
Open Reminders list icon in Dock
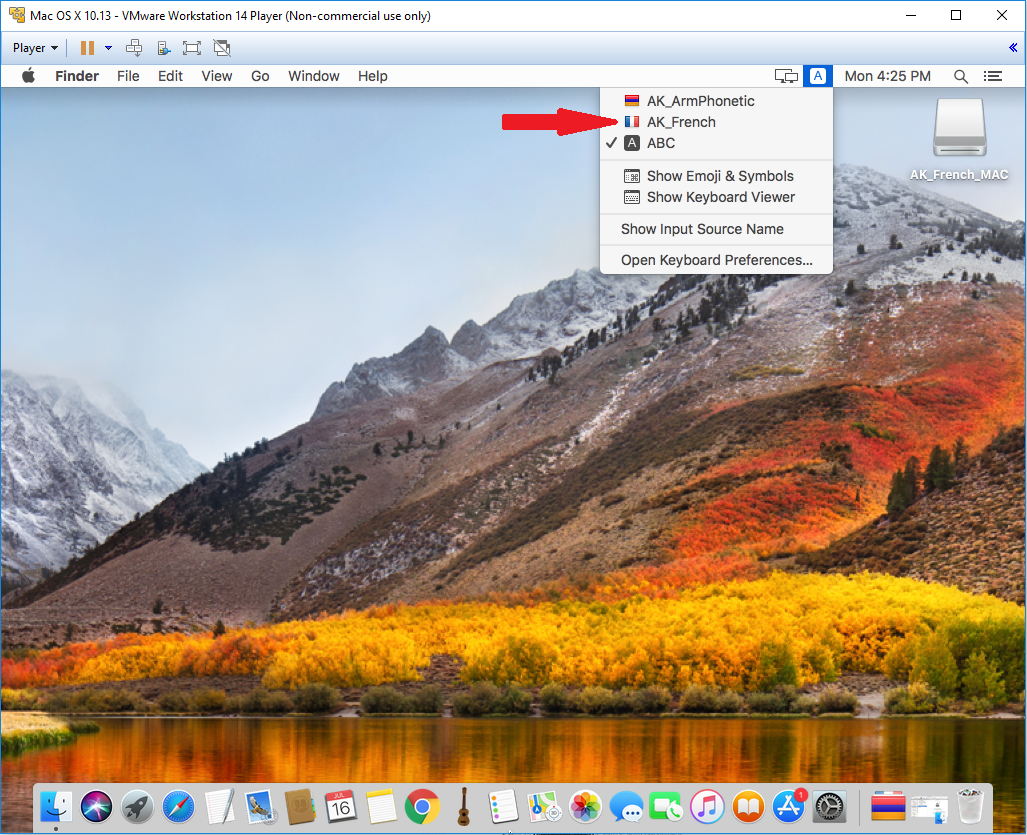tap(504, 806)
